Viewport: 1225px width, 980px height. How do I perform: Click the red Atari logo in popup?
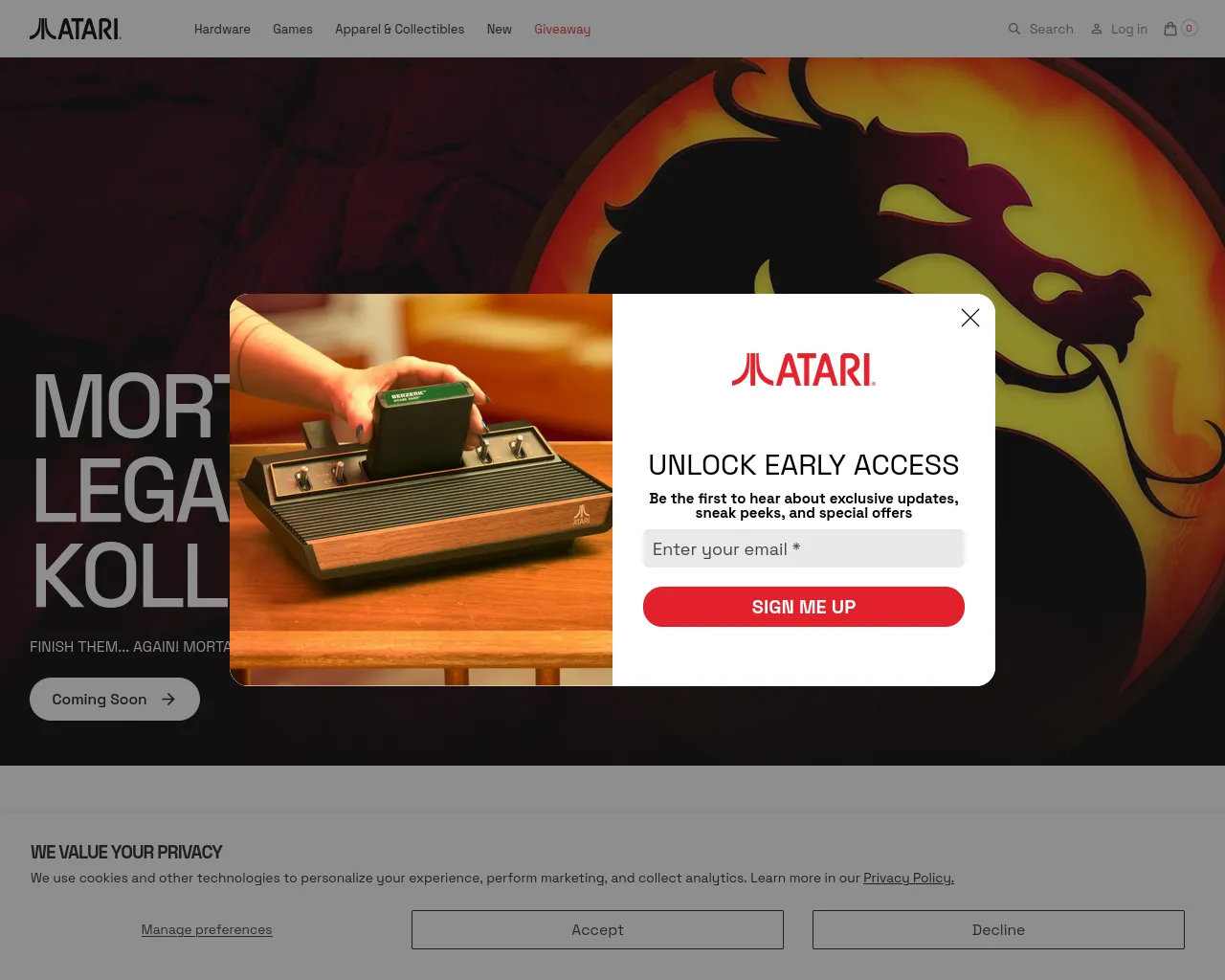point(804,369)
